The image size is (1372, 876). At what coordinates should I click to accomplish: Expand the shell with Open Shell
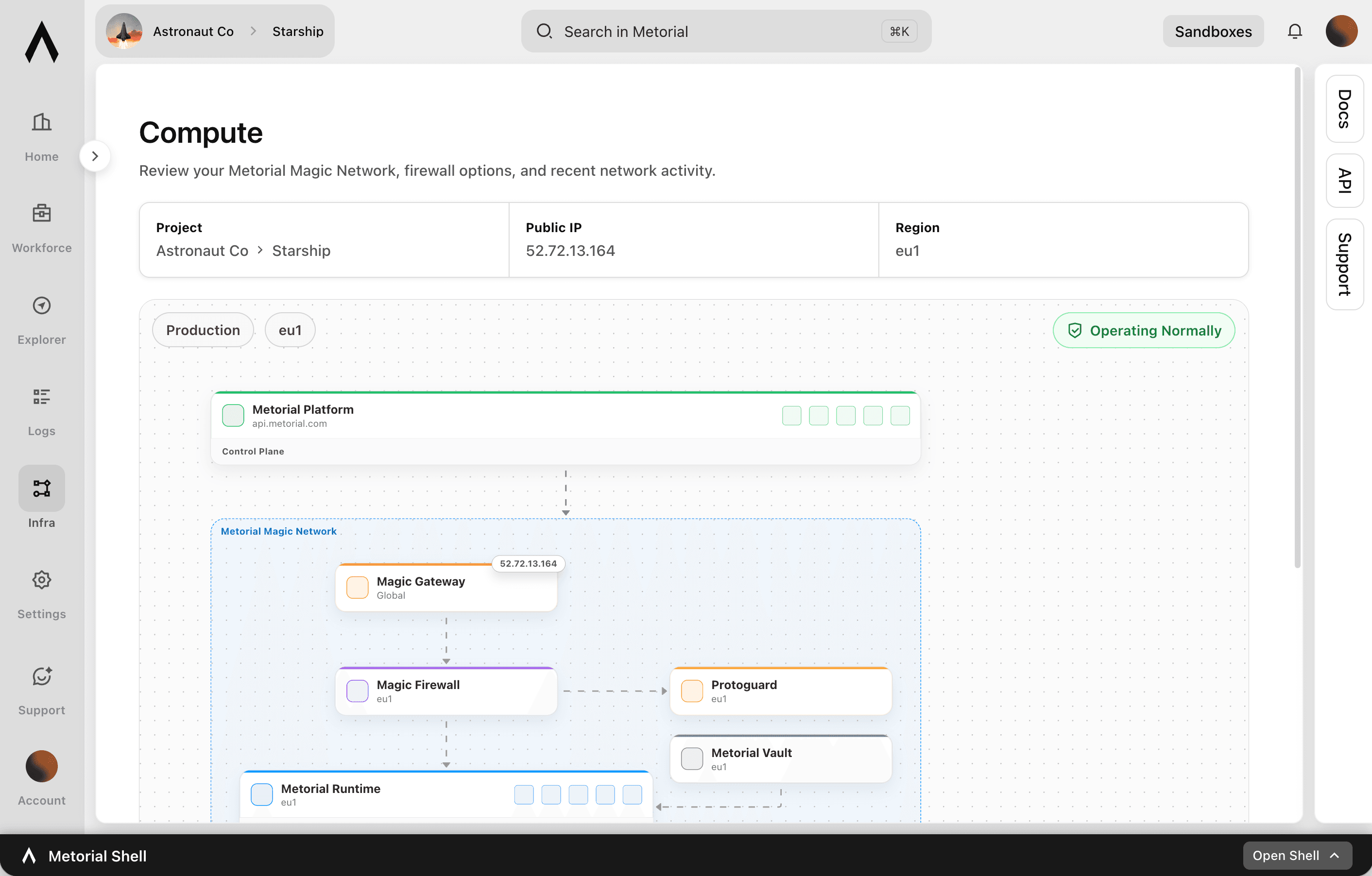pyautogui.click(x=1297, y=856)
